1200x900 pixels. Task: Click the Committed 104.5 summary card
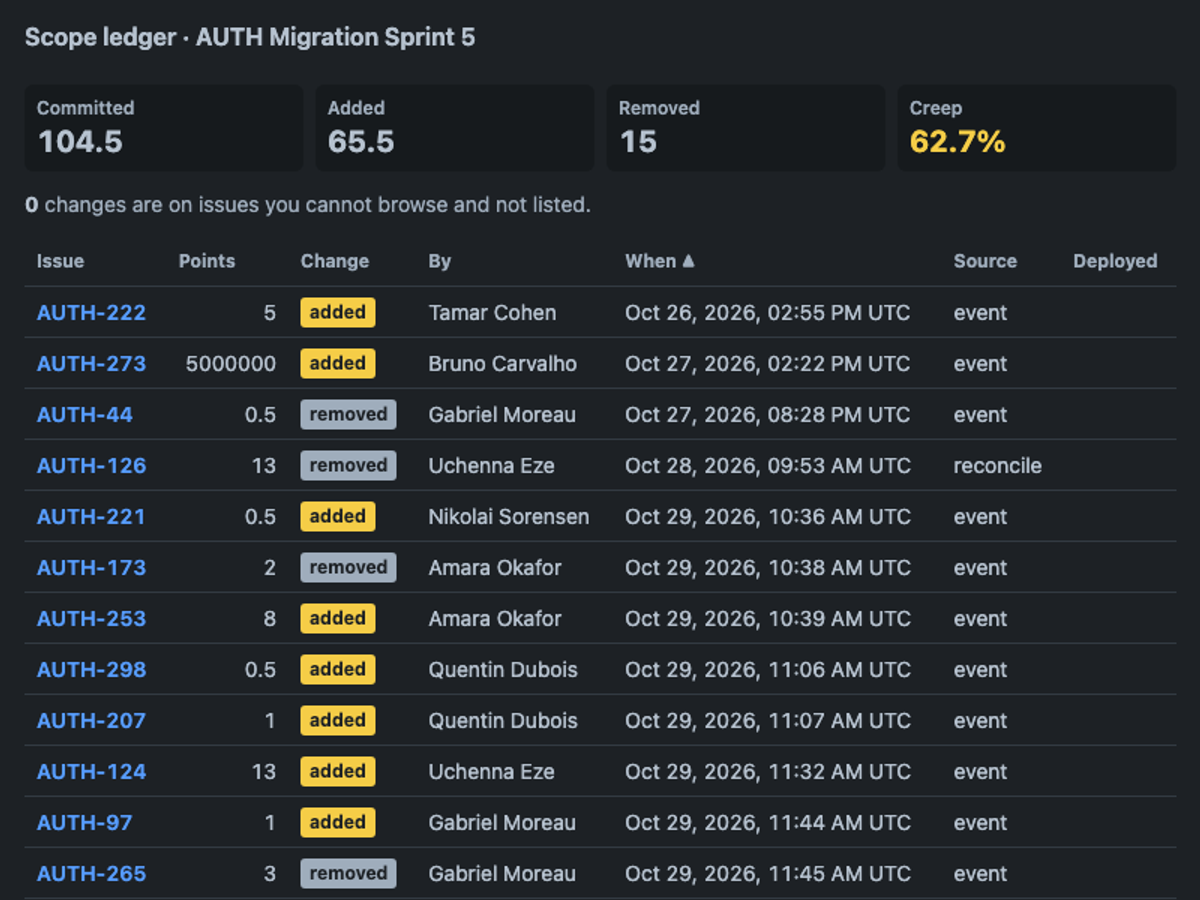164,128
